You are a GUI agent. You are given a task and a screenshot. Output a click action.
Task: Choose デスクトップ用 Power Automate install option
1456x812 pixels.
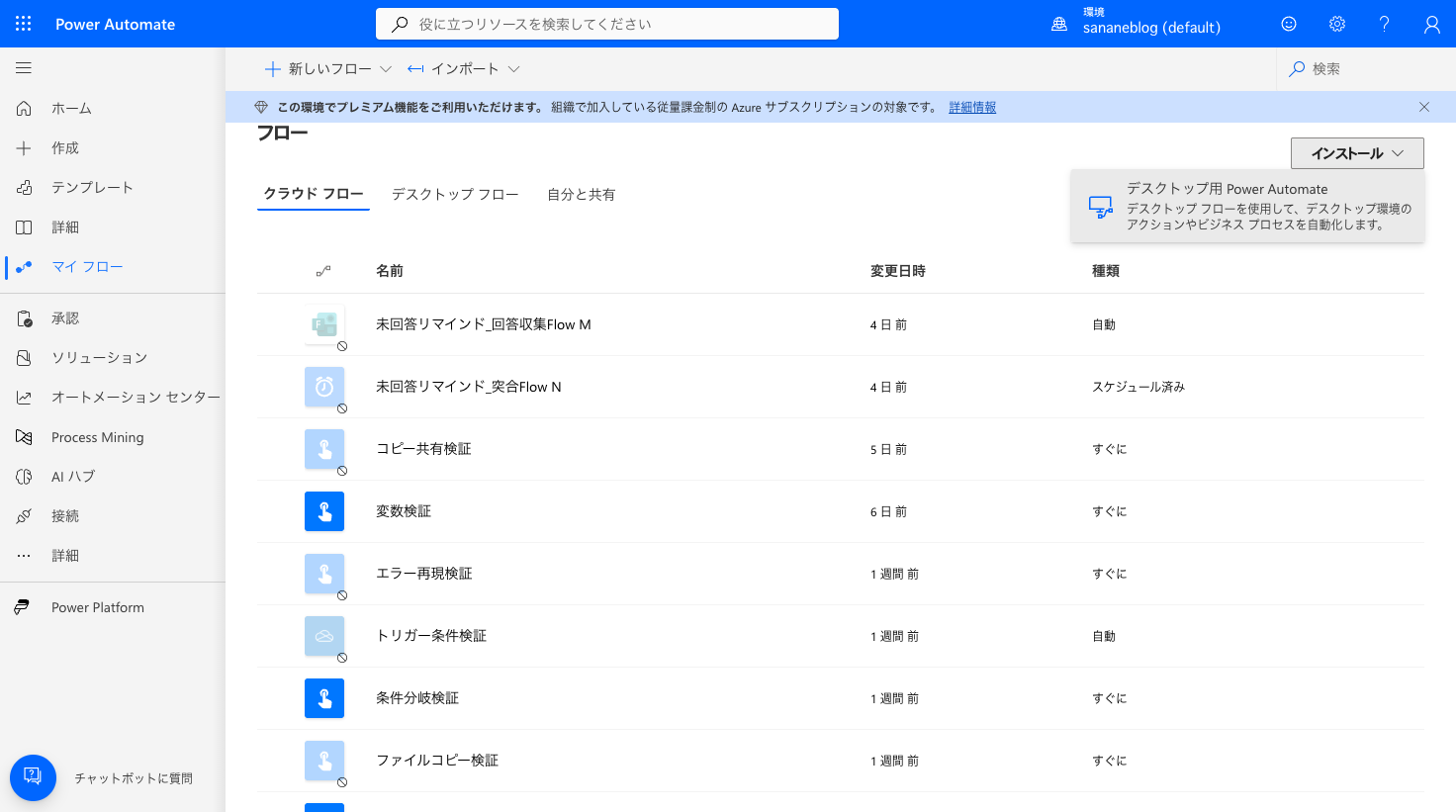(x=1247, y=206)
